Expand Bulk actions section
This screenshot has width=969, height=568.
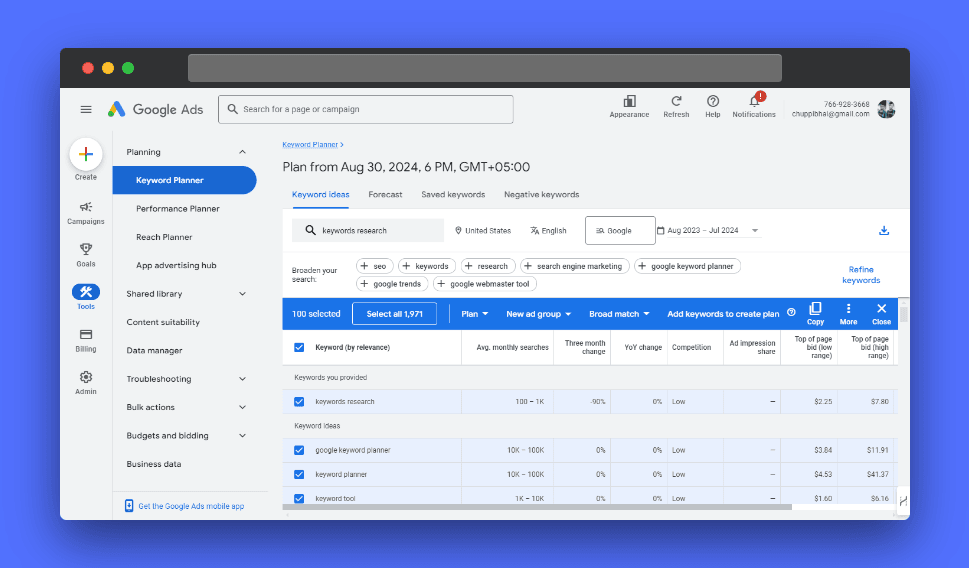click(x=242, y=407)
